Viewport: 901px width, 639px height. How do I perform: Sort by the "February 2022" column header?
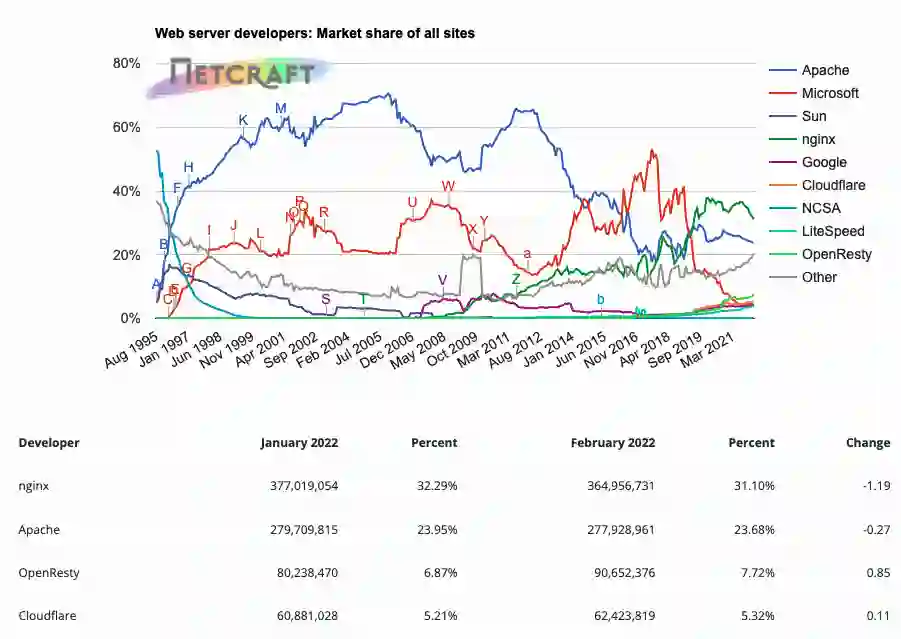click(612, 442)
